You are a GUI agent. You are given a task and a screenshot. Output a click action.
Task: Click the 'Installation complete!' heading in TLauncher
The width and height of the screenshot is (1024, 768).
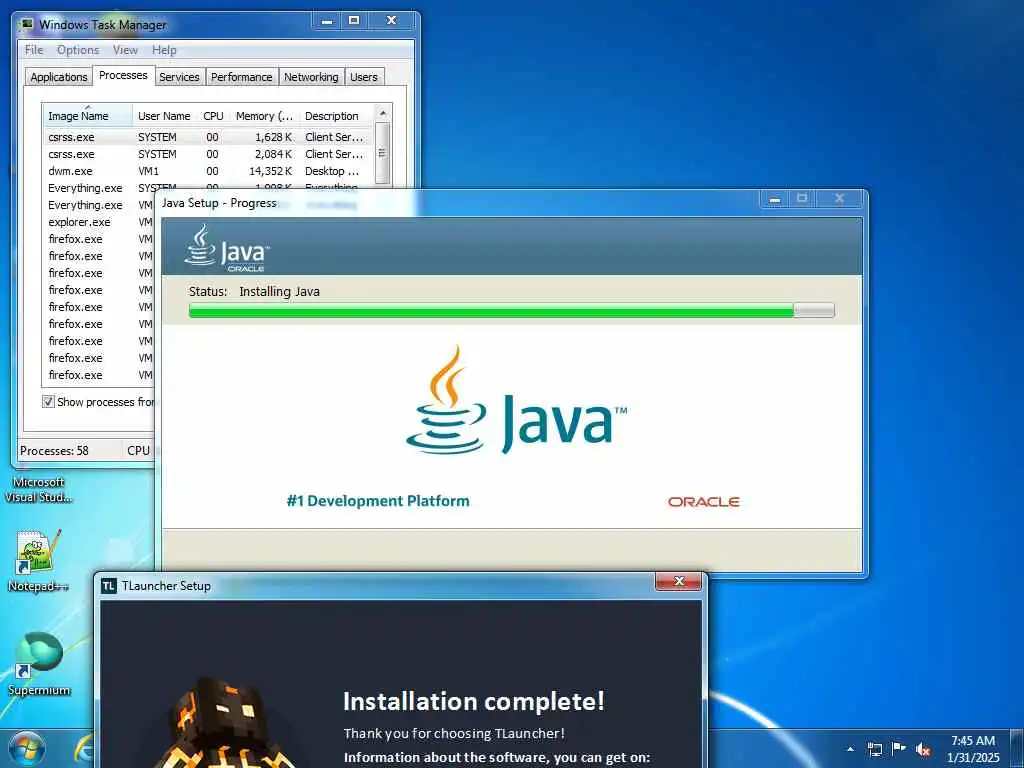(x=473, y=701)
